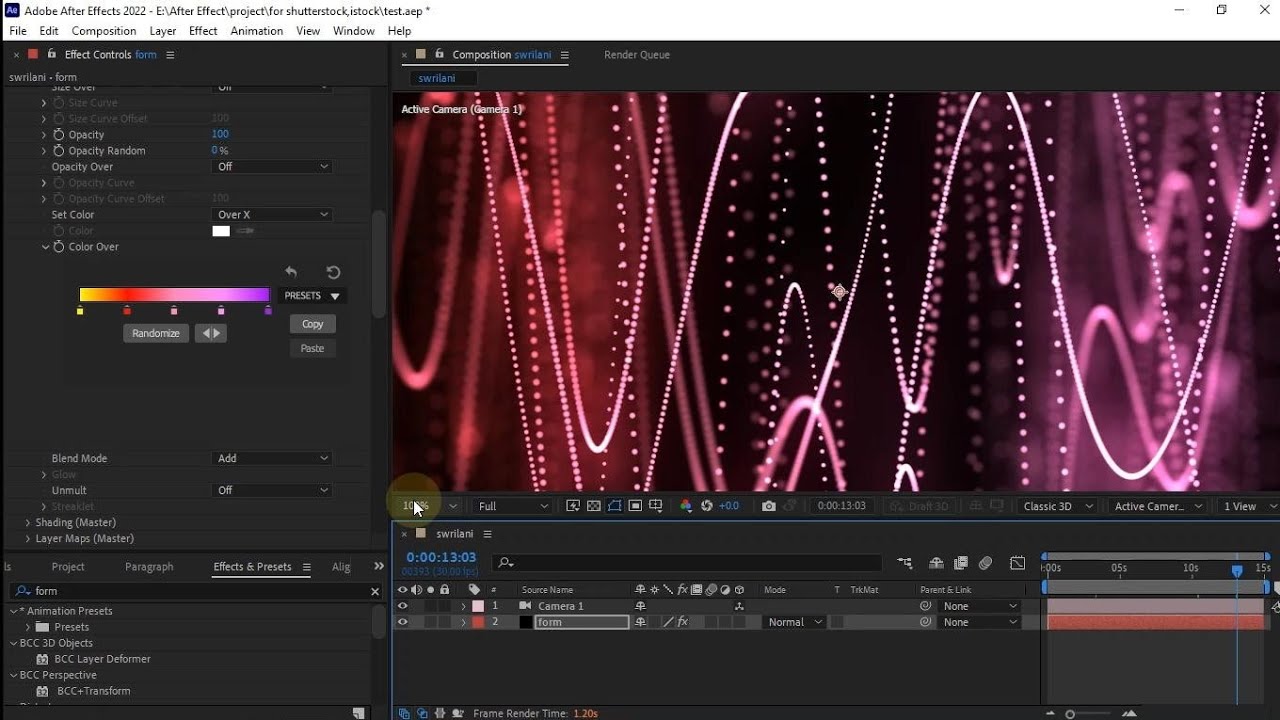
Task: Click the Randomize button
Action: tap(156, 333)
